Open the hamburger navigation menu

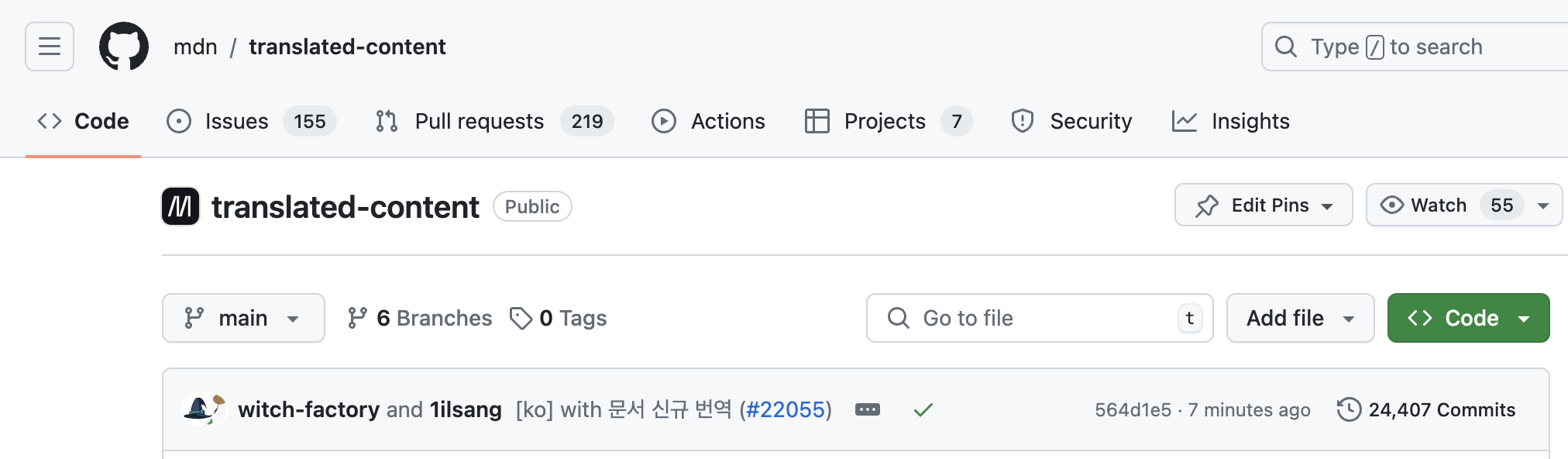49,47
